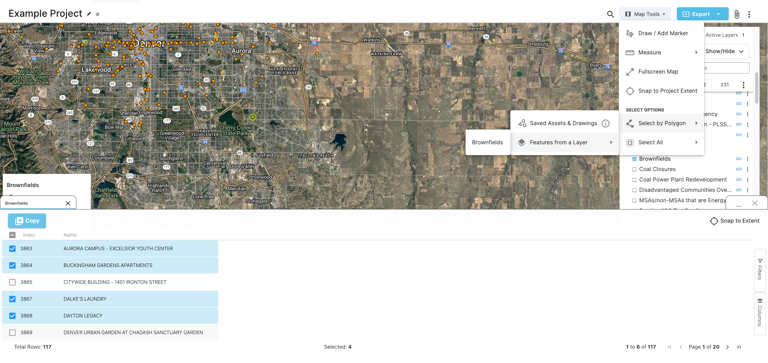The width and height of the screenshot is (768, 363).
Task: Open Features from a Layer submenu
Action: point(565,143)
